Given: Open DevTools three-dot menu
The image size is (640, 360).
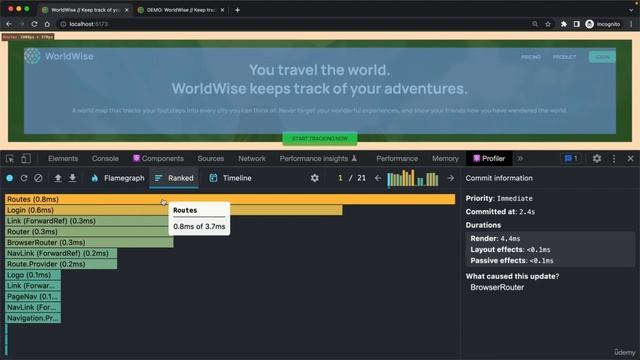Looking at the screenshot, I should pyautogui.click(x=614, y=158).
